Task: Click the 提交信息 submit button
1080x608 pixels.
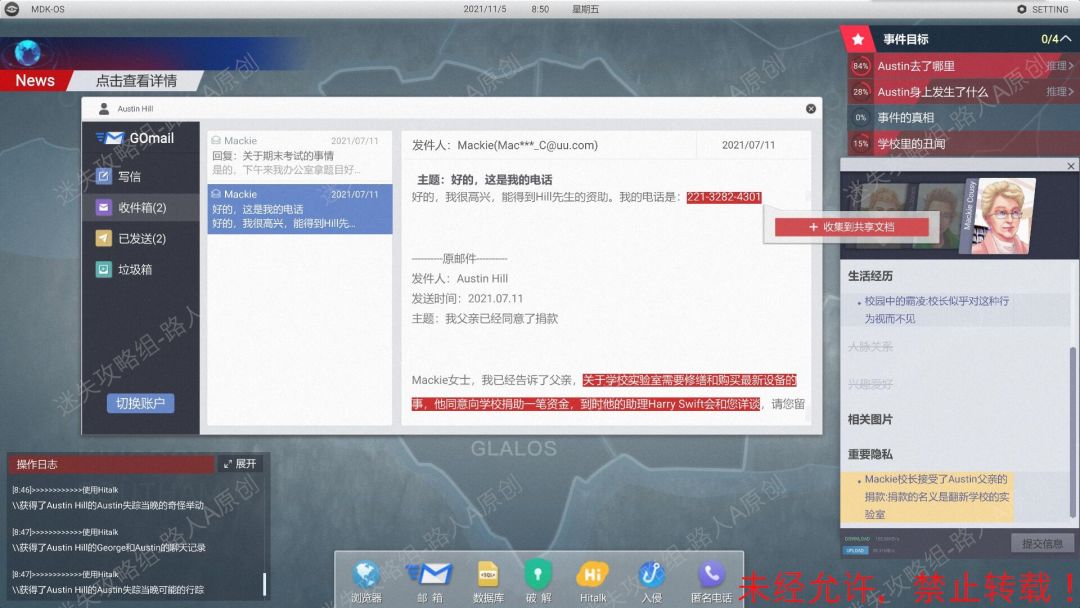Action: tap(1042, 543)
